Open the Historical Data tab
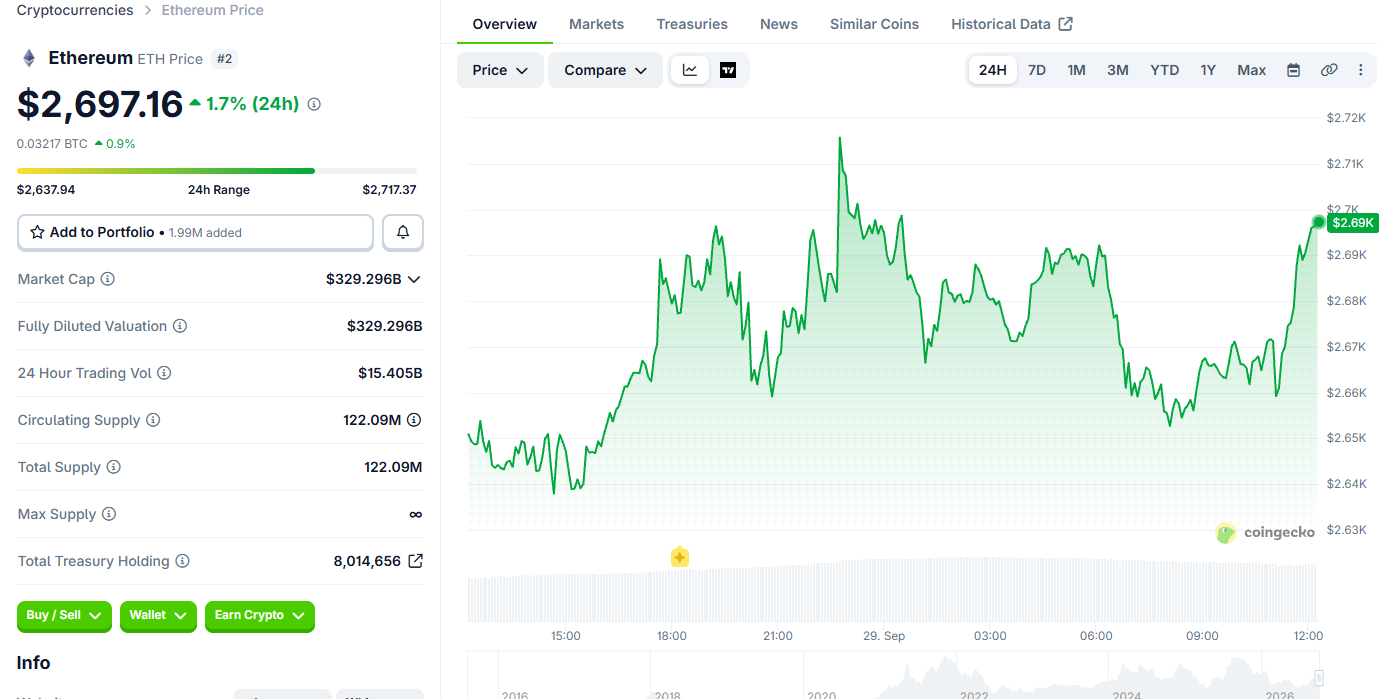 [1011, 24]
